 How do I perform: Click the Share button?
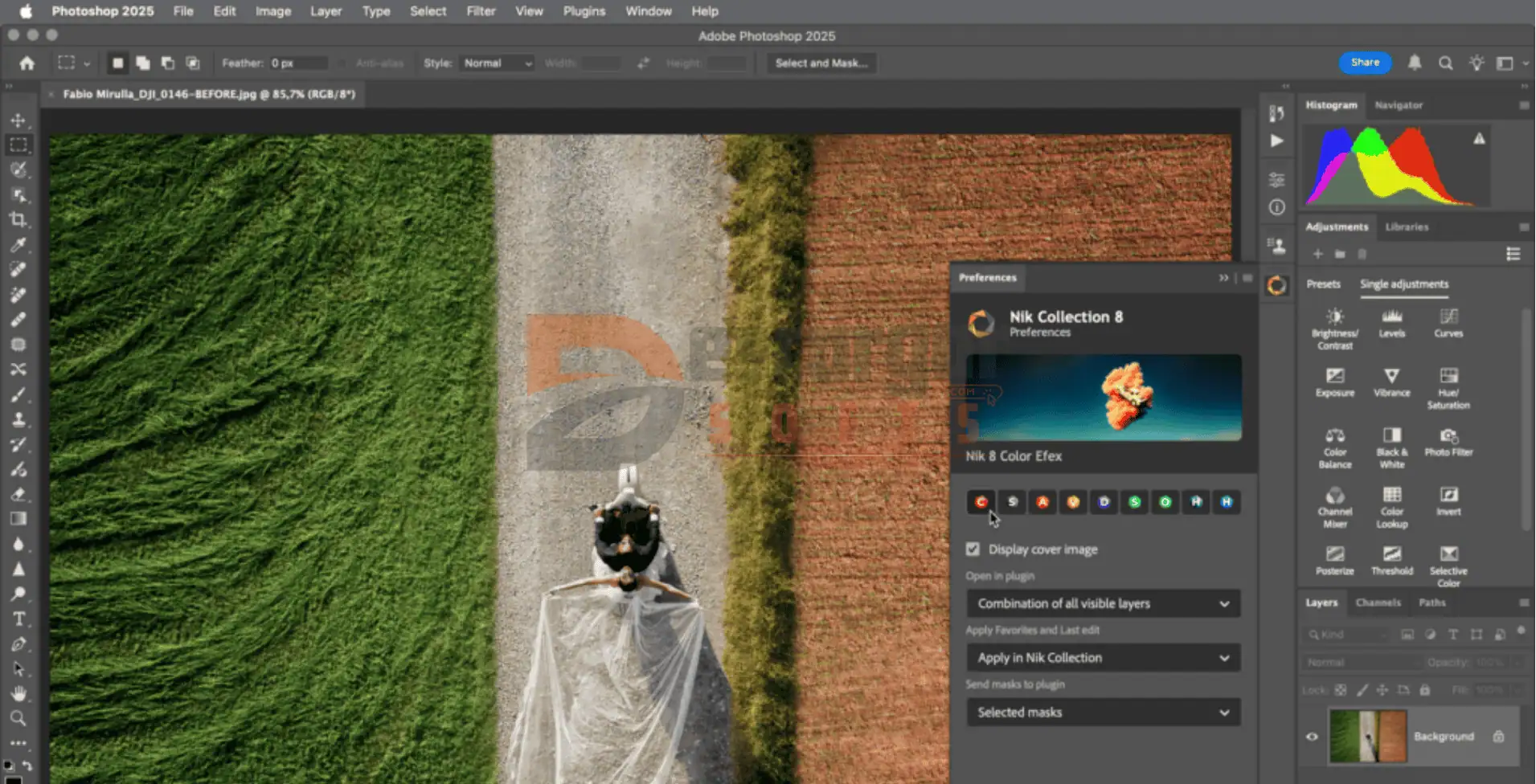coord(1365,63)
